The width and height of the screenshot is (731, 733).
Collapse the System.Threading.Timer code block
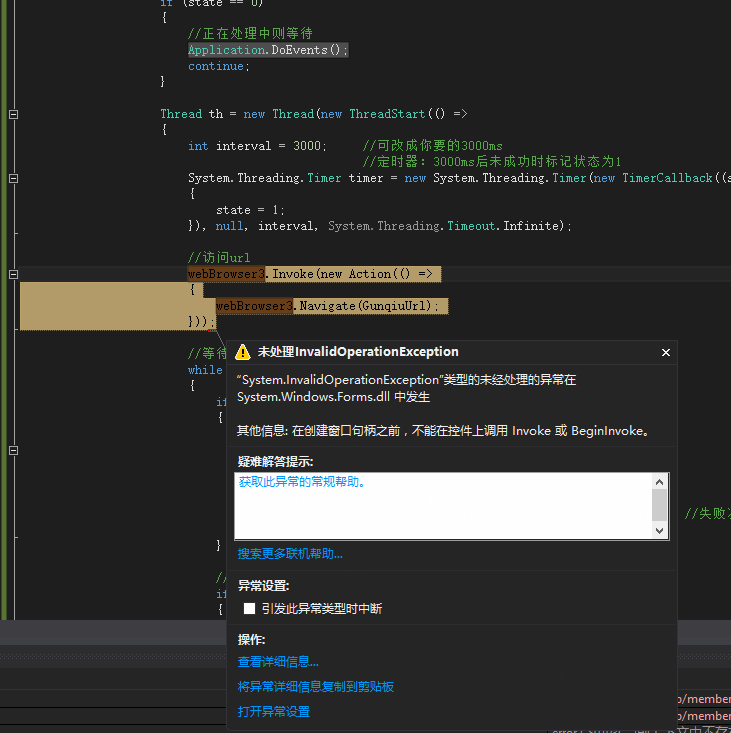14,178
